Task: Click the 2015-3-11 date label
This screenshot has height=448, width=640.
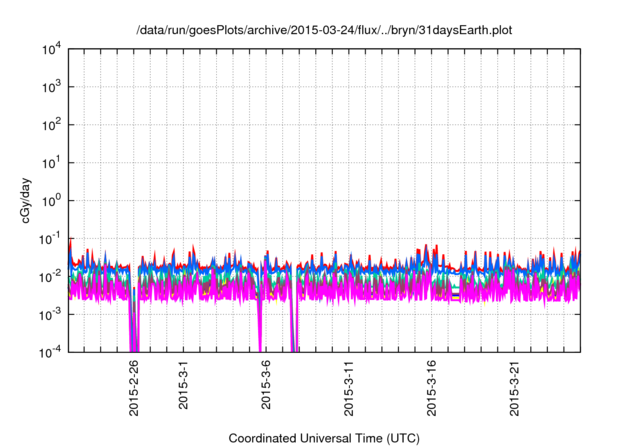Action: [x=349, y=388]
